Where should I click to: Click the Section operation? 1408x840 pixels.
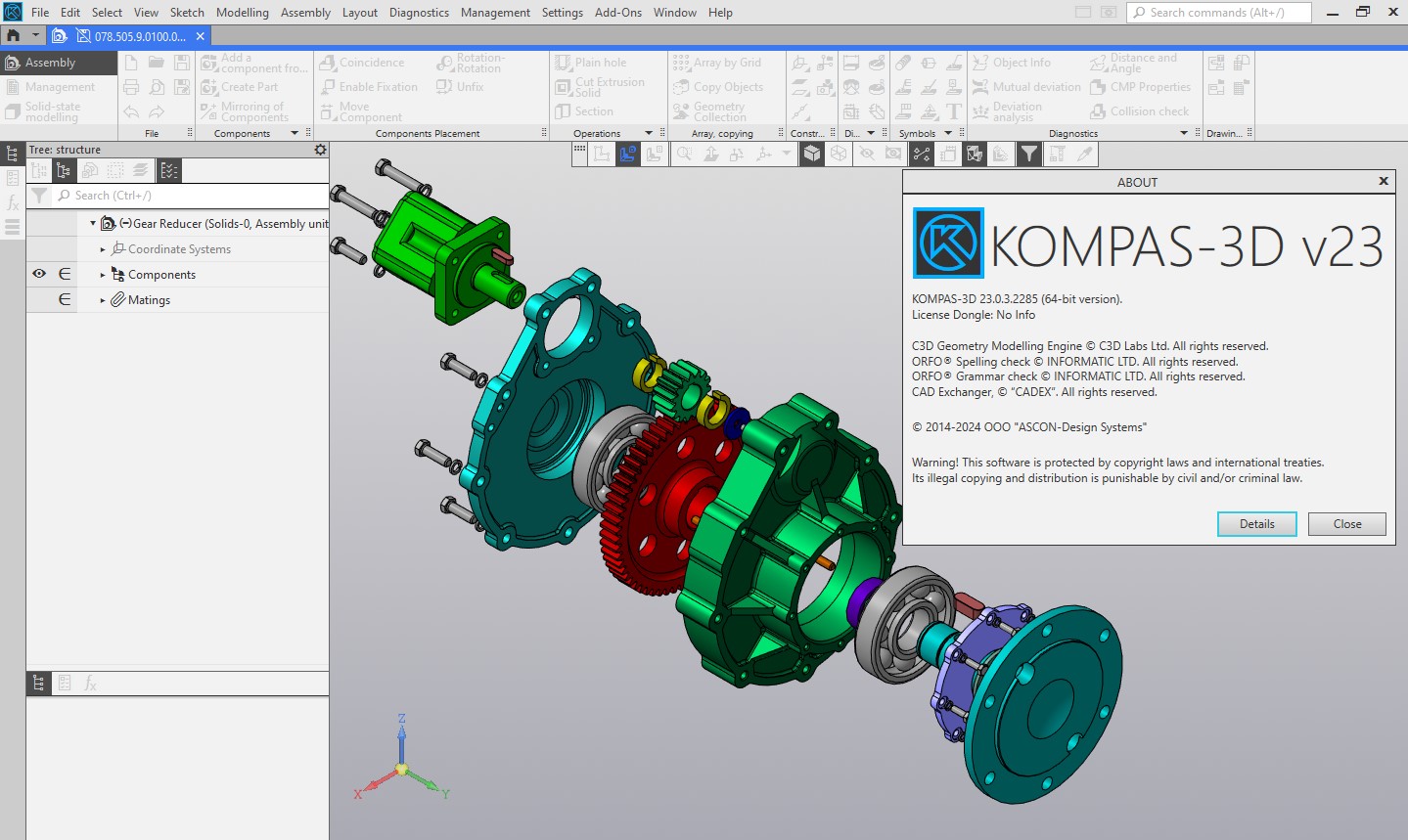584,111
